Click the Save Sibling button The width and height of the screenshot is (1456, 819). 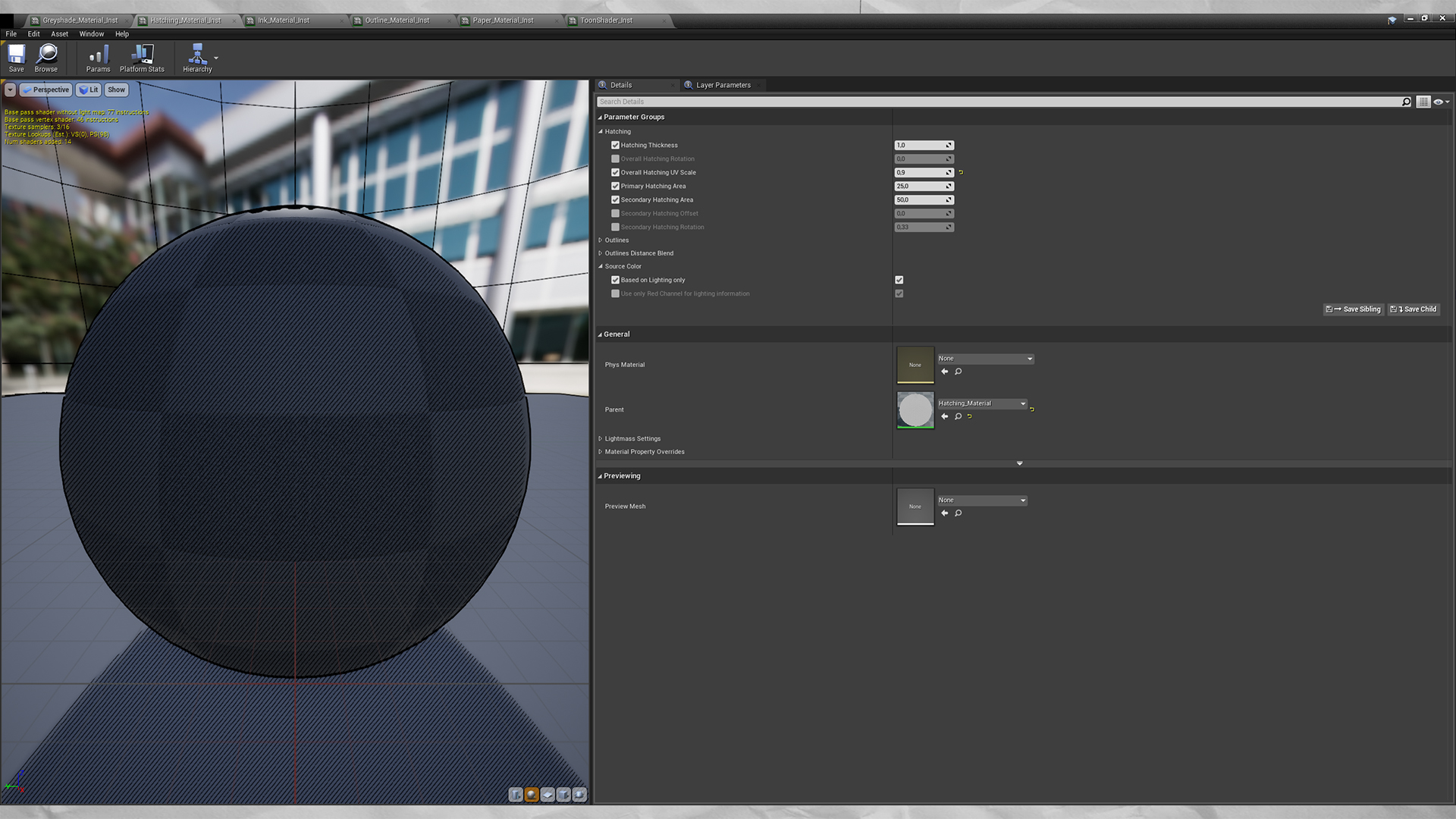1354,309
